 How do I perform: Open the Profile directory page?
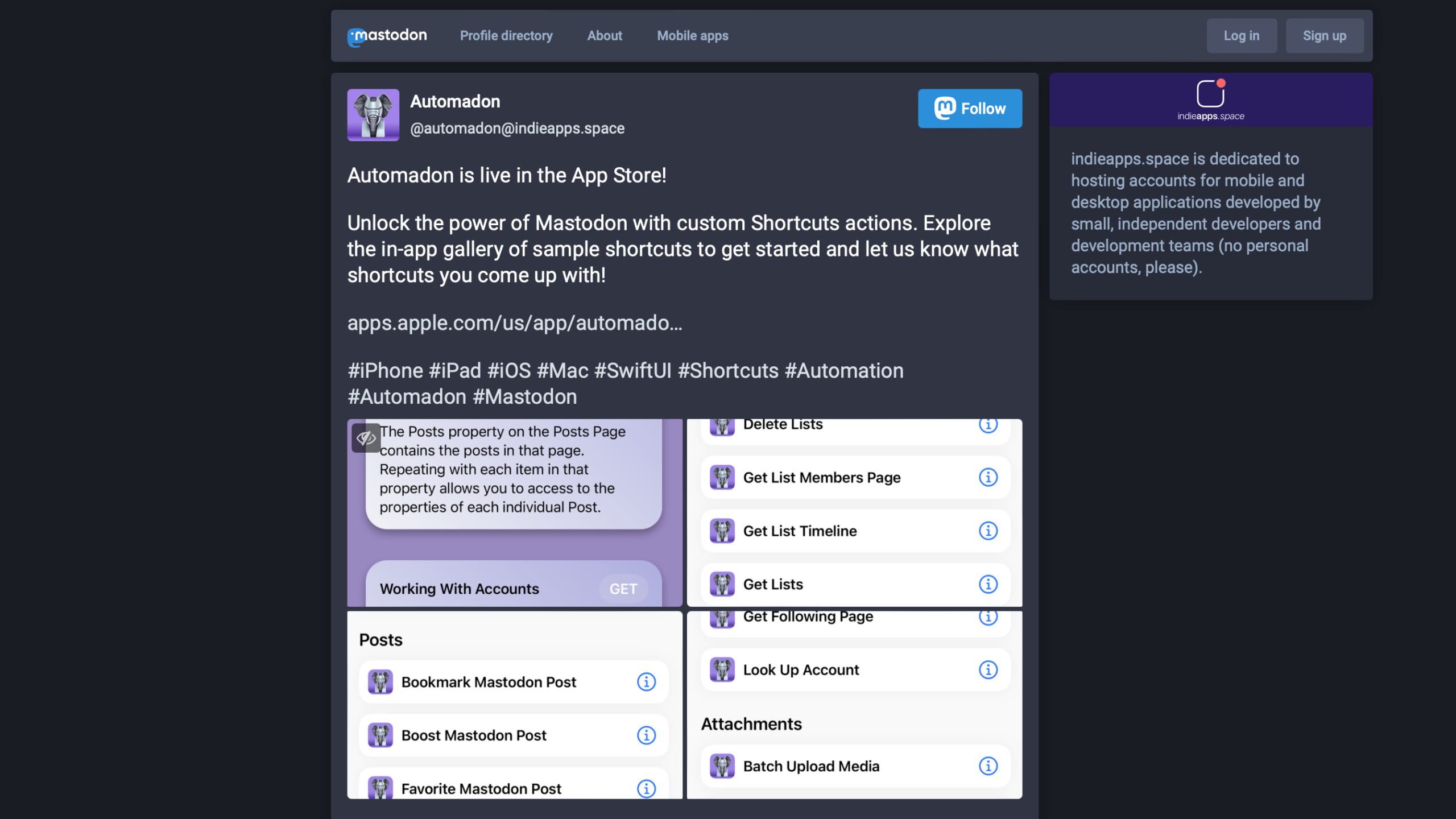pos(506,36)
